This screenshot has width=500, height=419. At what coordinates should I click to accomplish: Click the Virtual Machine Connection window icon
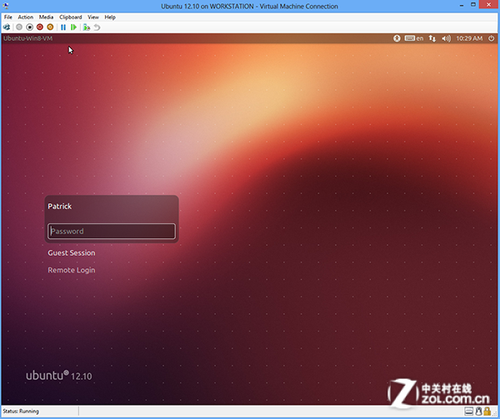click(6, 6)
